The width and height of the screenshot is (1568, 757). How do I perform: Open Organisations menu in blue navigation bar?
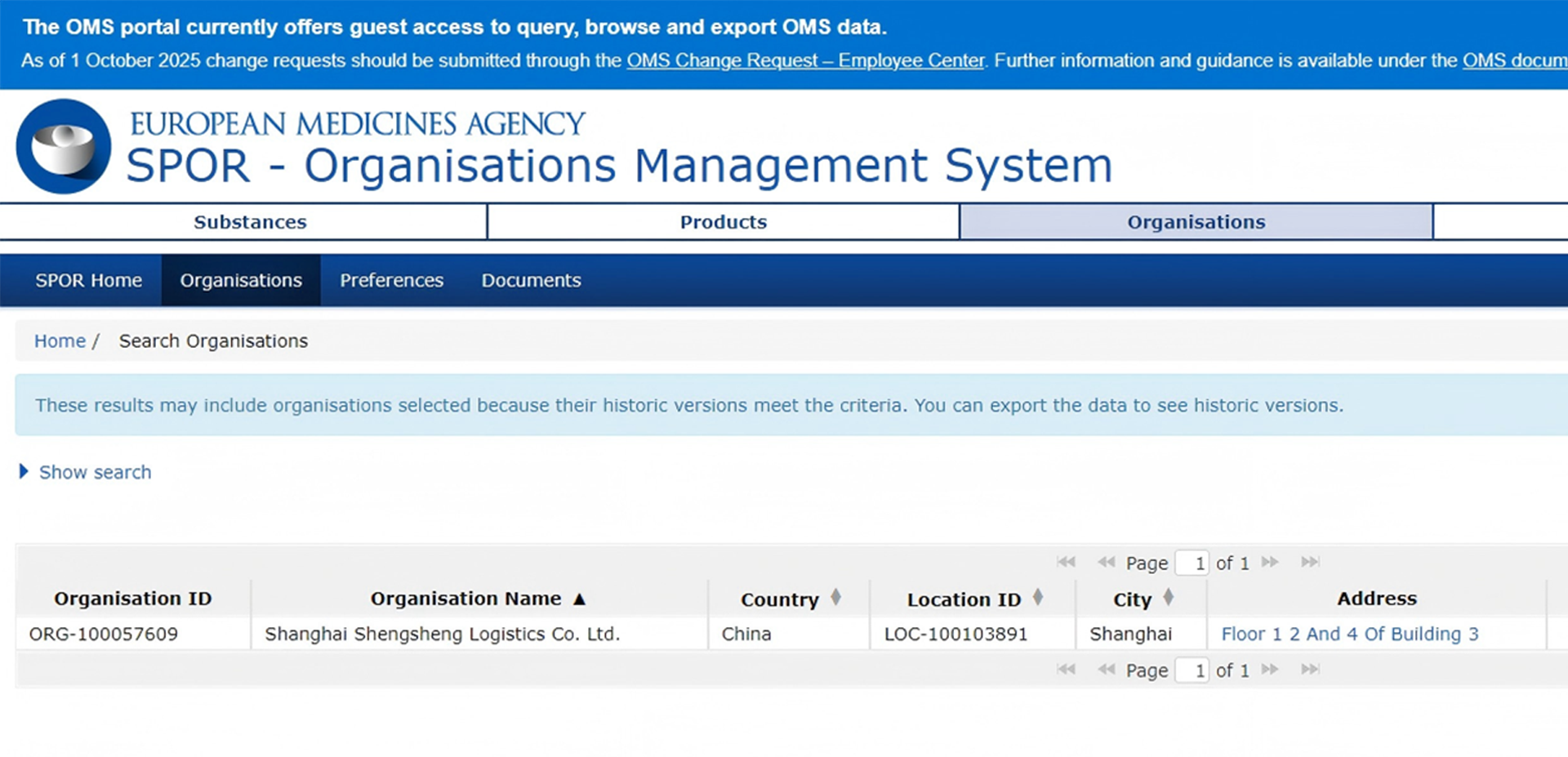coord(241,280)
